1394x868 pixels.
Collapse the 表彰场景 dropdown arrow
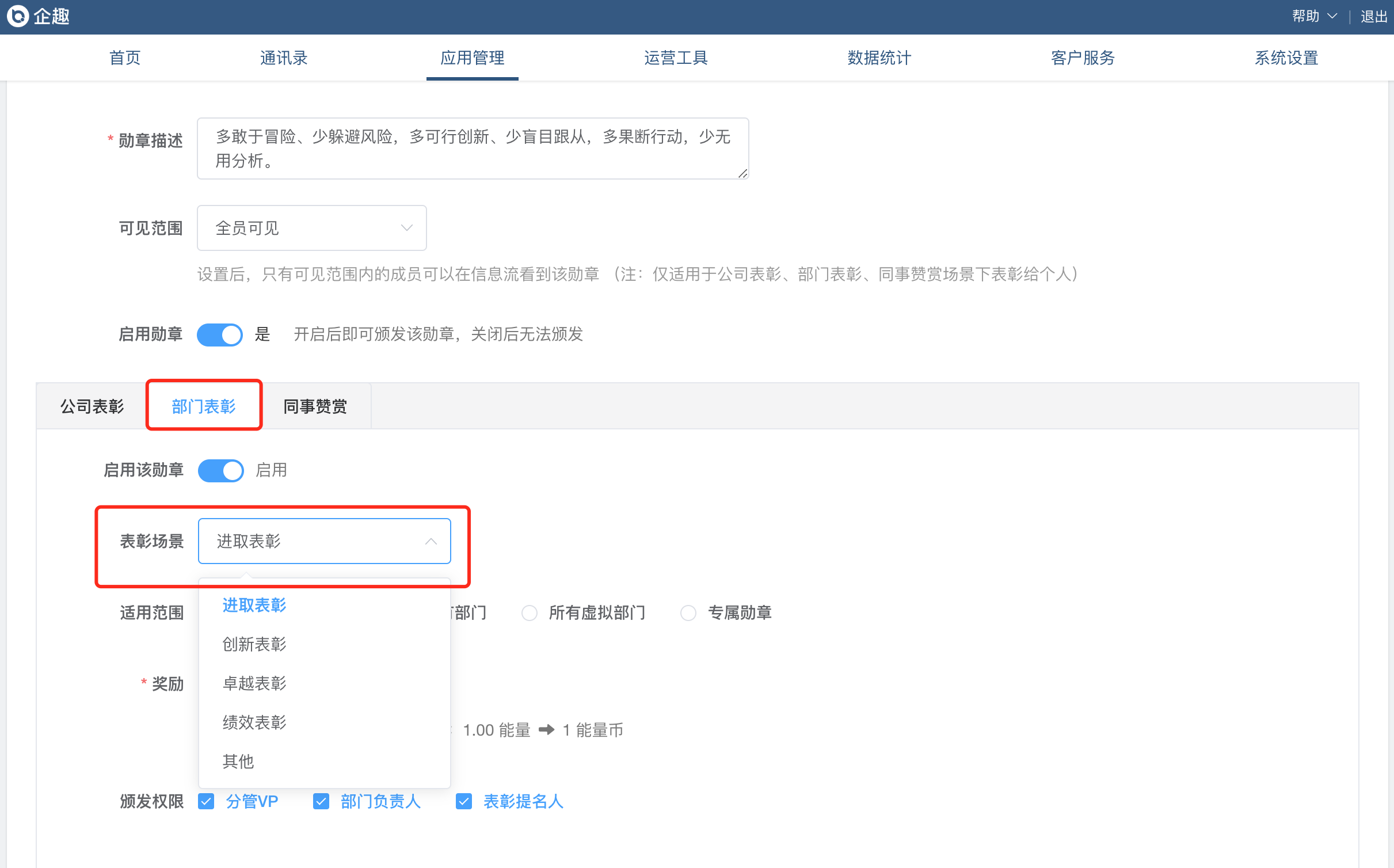[431, 541]
